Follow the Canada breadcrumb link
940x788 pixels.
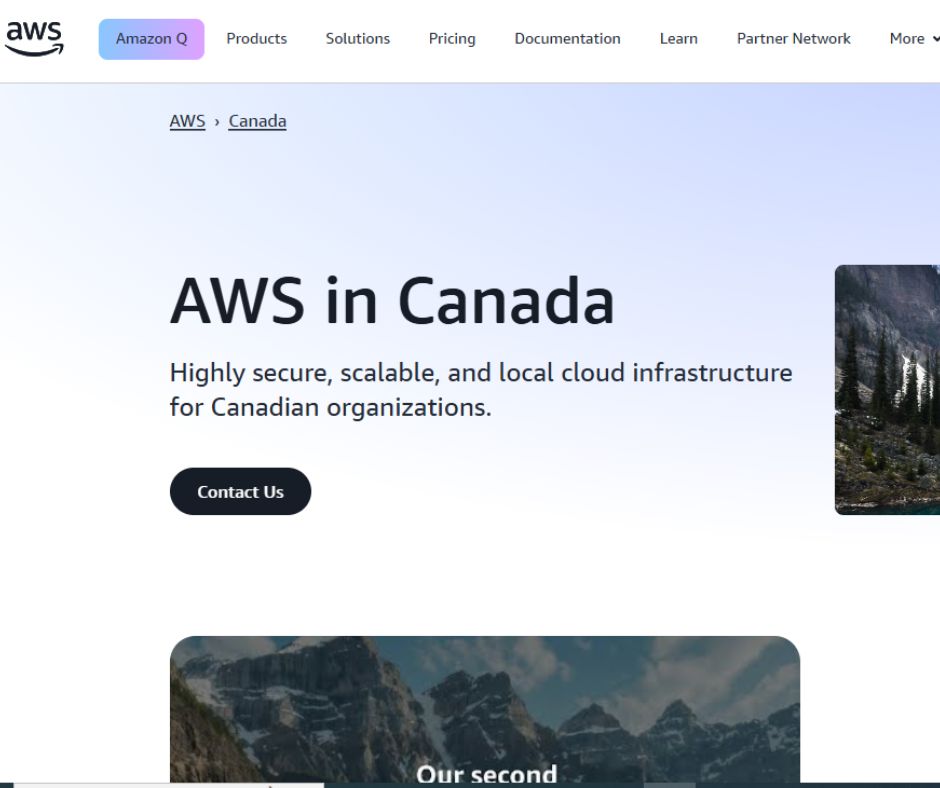[x=257, y=121]
